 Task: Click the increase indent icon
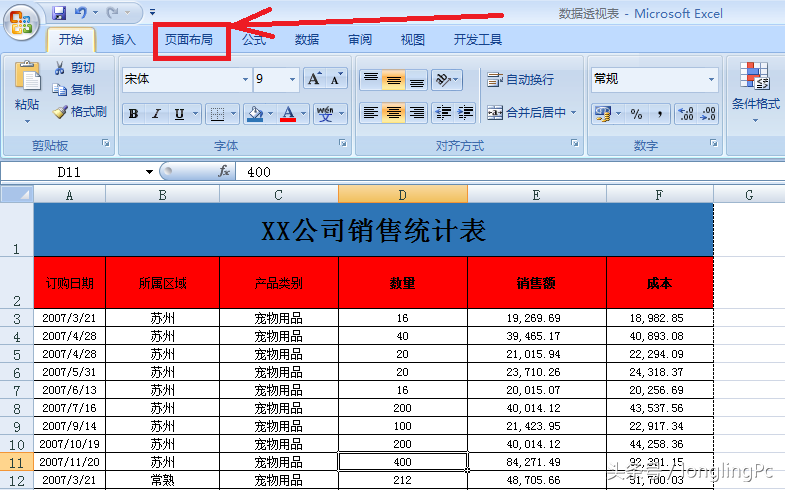(x=465, y=113)
